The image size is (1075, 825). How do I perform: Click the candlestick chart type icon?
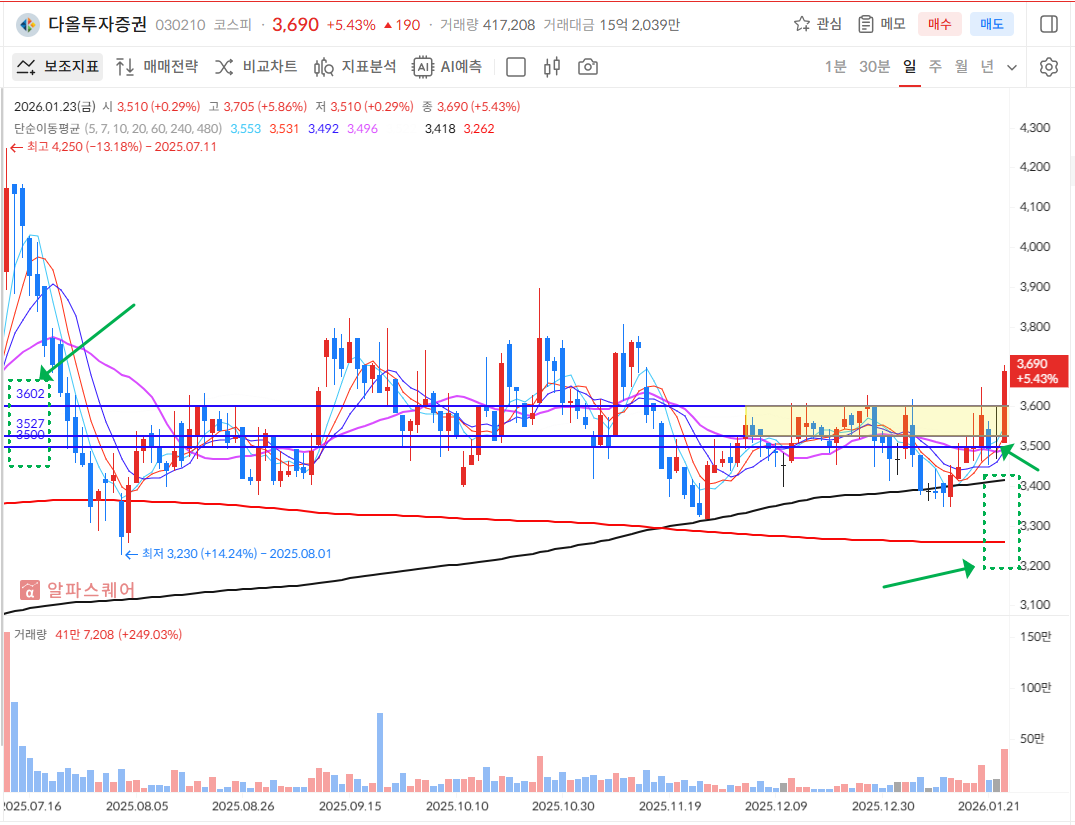551,67
